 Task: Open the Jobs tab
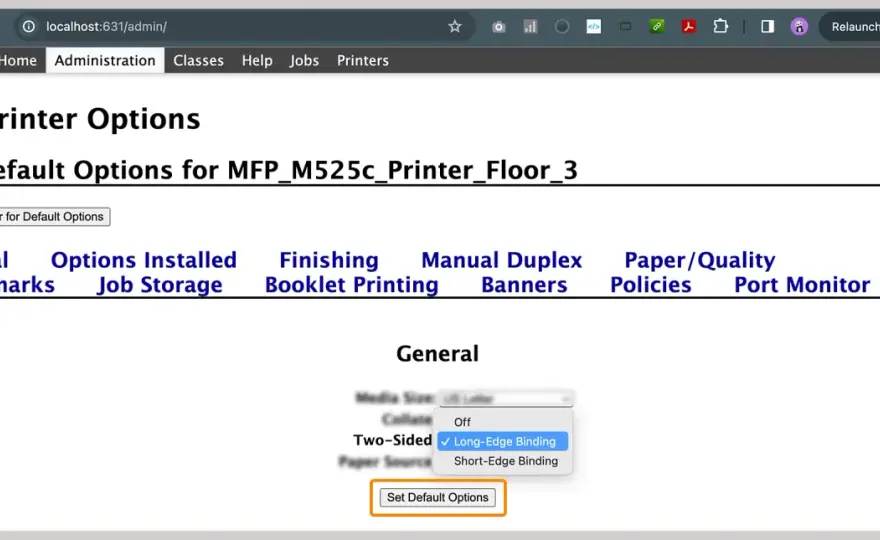point(304,61)
